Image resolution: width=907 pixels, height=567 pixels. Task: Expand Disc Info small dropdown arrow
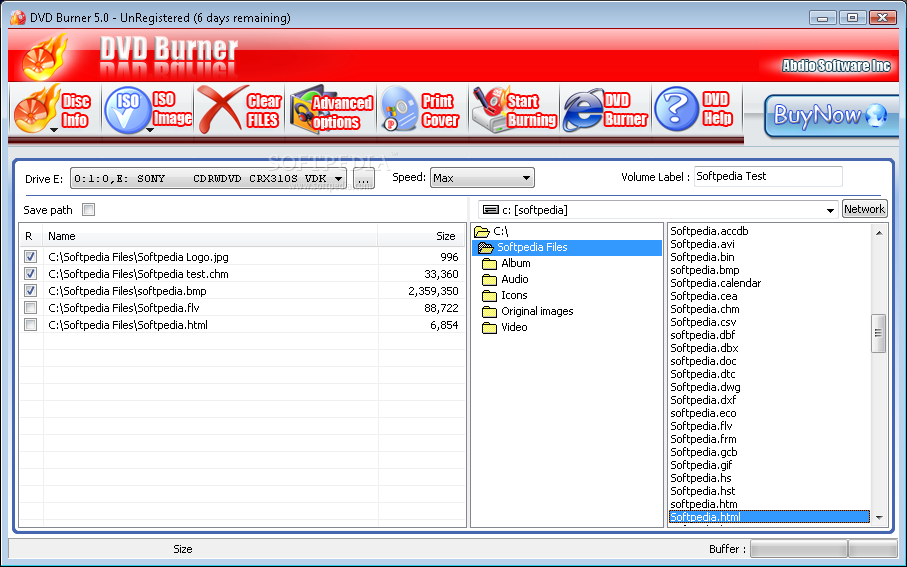[x=54, y=130]
